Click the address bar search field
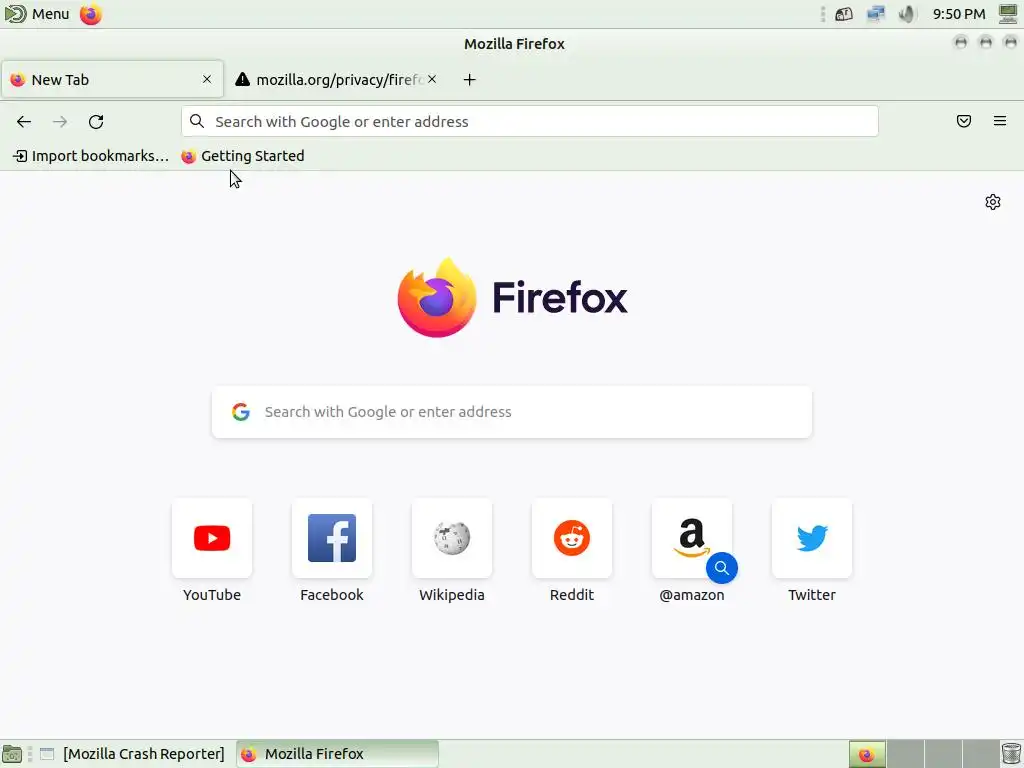 (530, 121)
